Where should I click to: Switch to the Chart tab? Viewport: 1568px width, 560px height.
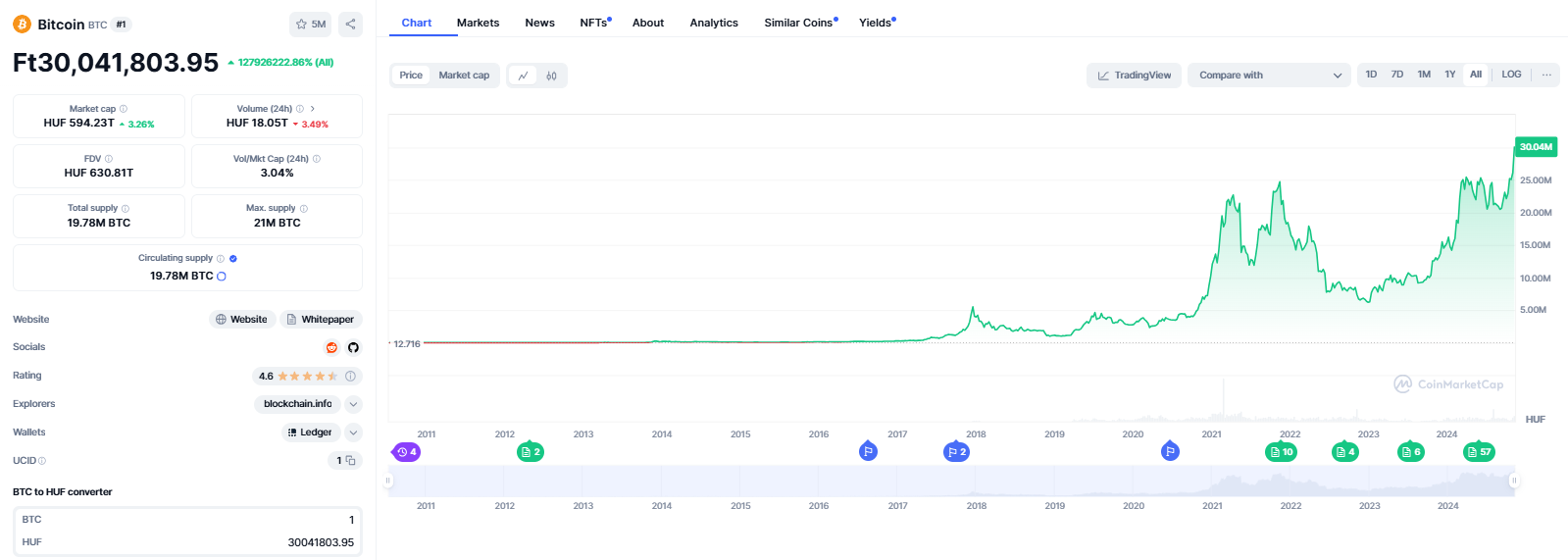(417, 23)
